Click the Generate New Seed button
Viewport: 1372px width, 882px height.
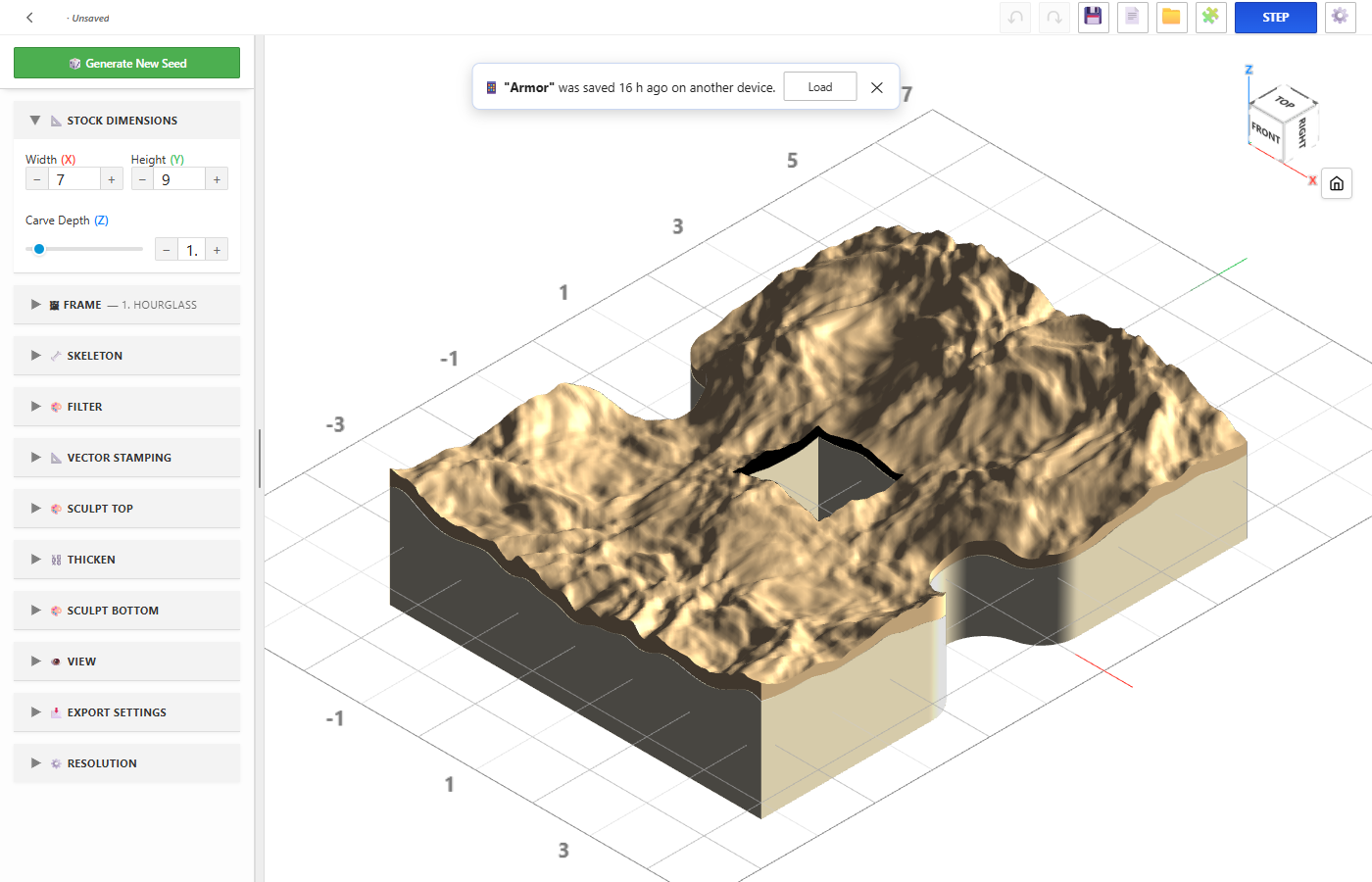[126, 63]
